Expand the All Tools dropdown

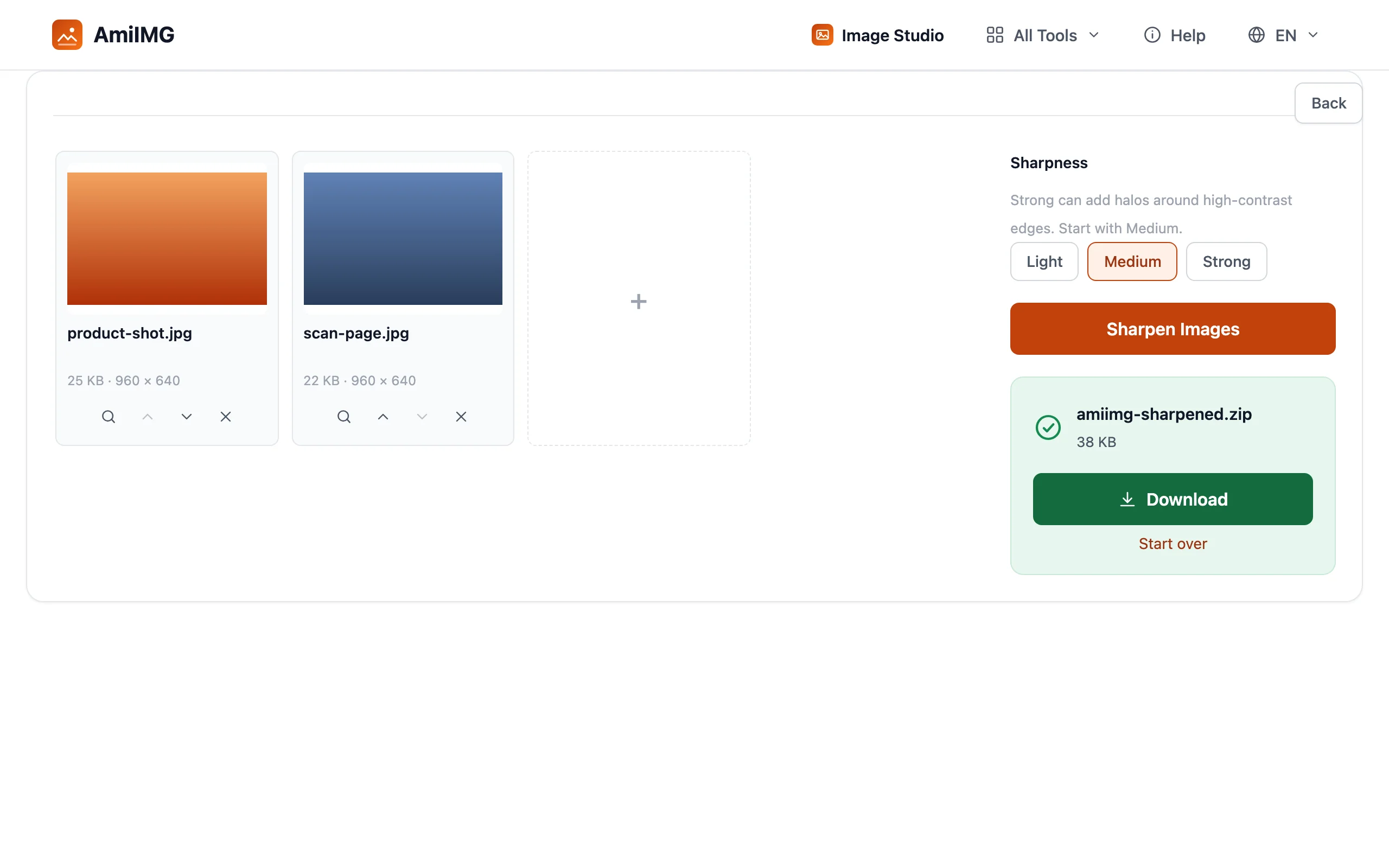pos(1043,35)
